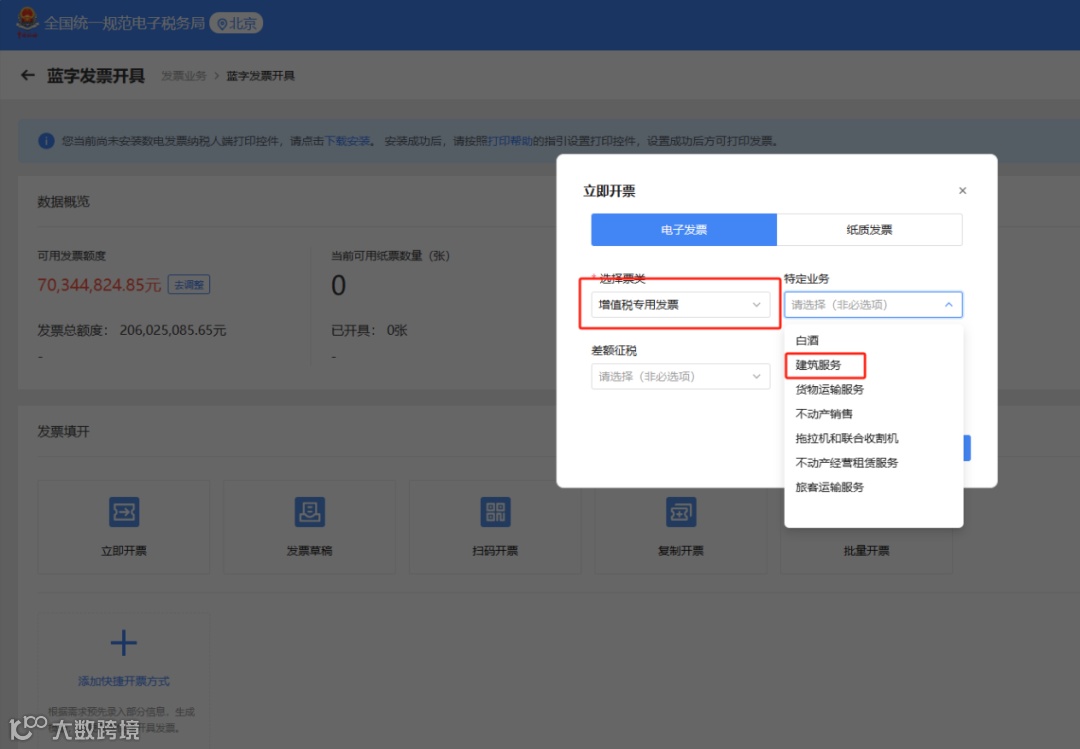Viewport: 1080px width, 749px height.
Task: Click the back arrow next to 蓝字发票开具
Action: tap(28, 75)
